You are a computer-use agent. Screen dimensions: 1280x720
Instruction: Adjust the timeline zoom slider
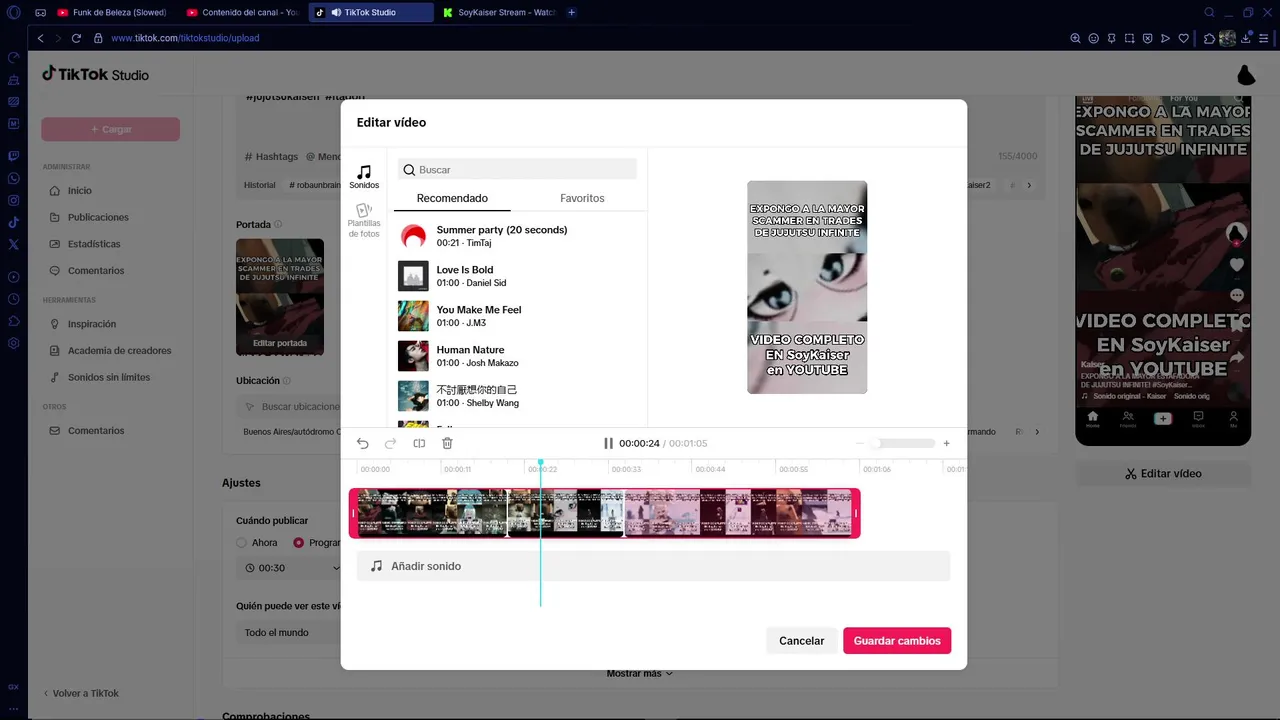tap(903, 443)
